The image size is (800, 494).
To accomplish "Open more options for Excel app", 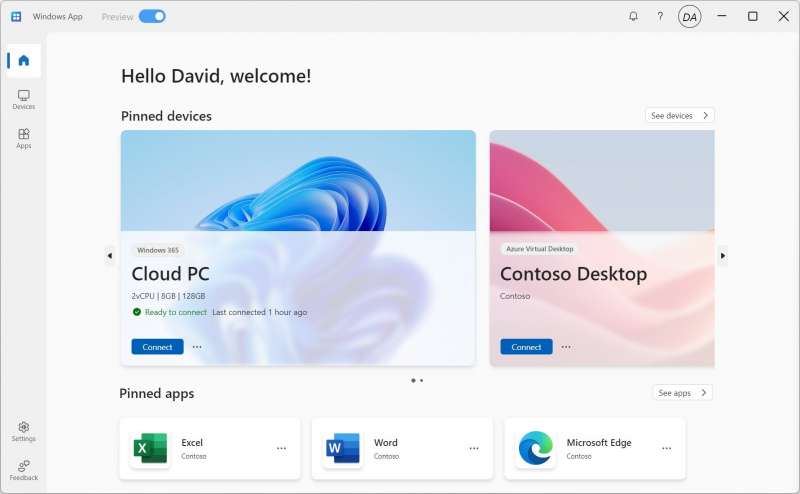I will [281, 448].
